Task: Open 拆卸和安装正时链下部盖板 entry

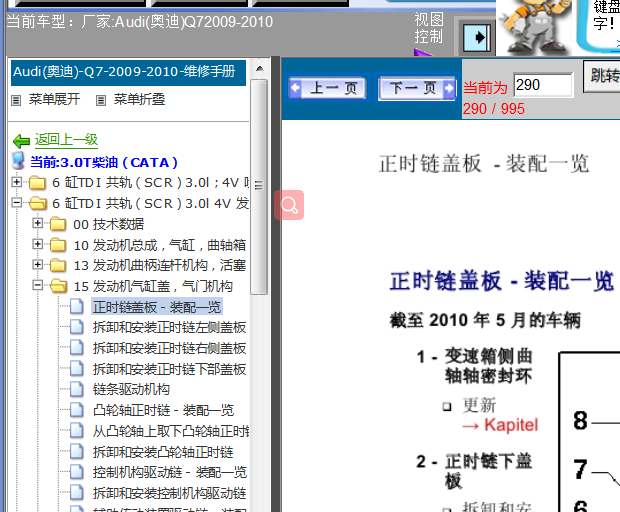Action: (x=170, y=369)
